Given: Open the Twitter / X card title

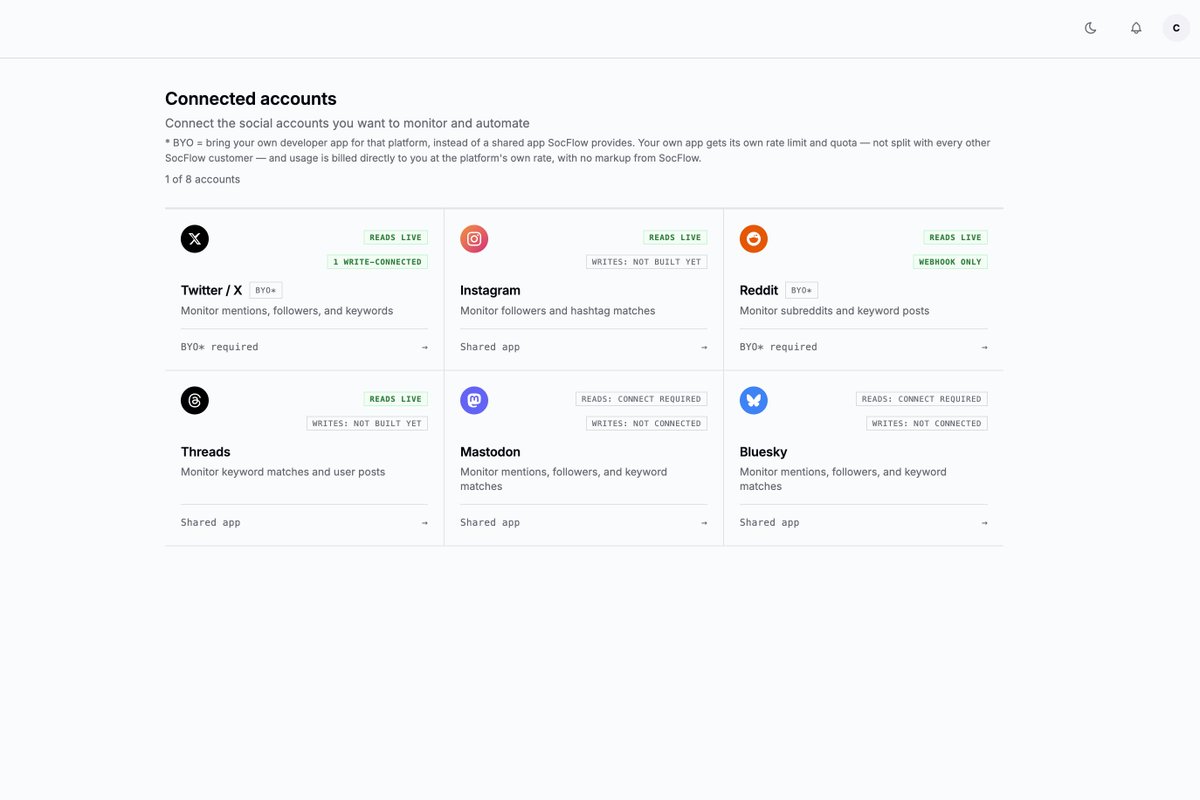Looking at the screenshot, I should (212, 290).
